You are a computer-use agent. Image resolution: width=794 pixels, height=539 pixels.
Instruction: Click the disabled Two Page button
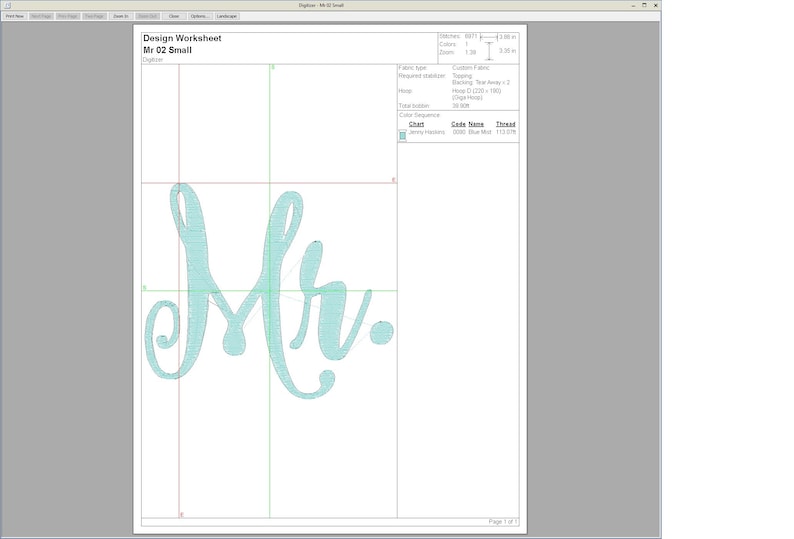point(94,16)
